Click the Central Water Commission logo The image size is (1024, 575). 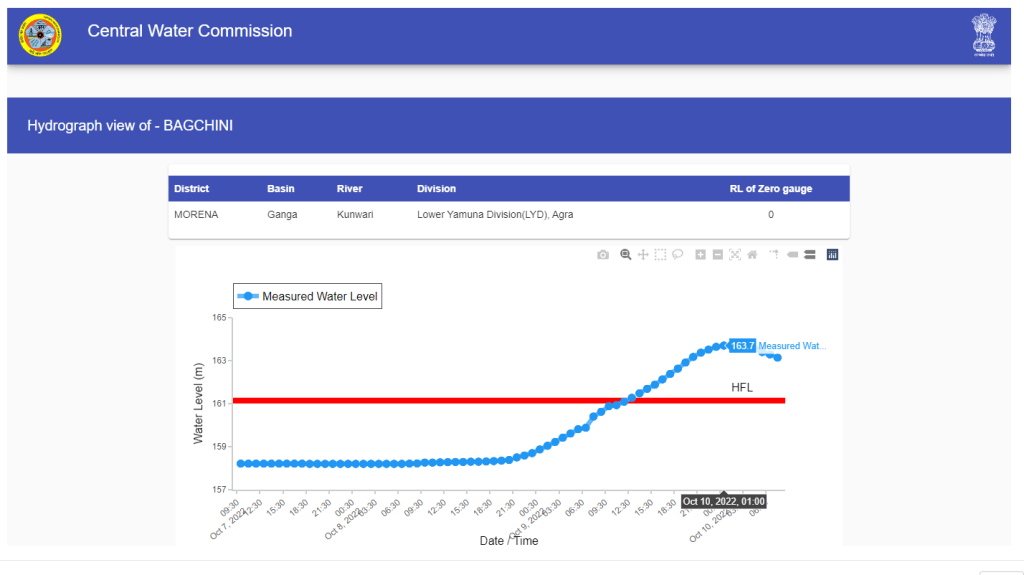tap(40, 36)
